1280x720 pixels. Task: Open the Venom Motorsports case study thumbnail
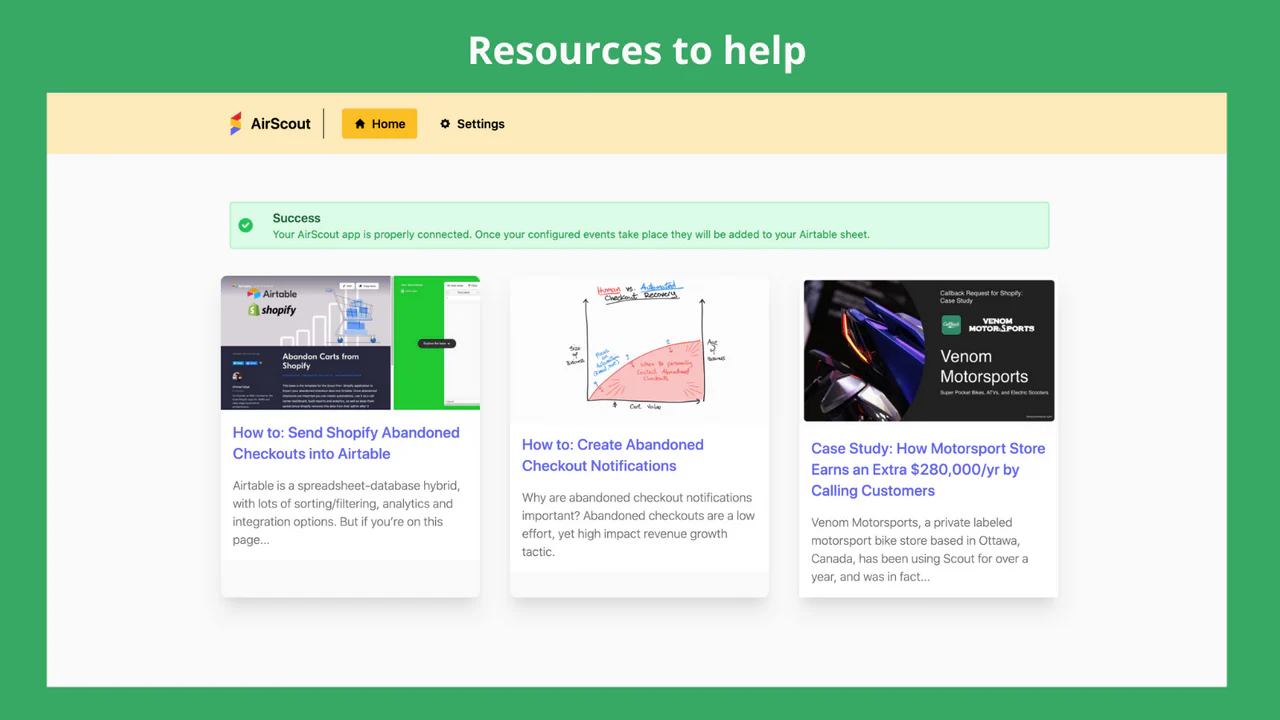tap(929, 351)
